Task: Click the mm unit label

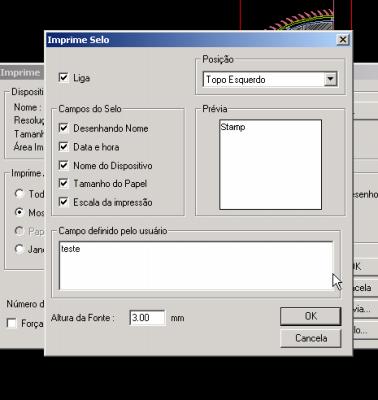Action: click(x=177, y=318)
